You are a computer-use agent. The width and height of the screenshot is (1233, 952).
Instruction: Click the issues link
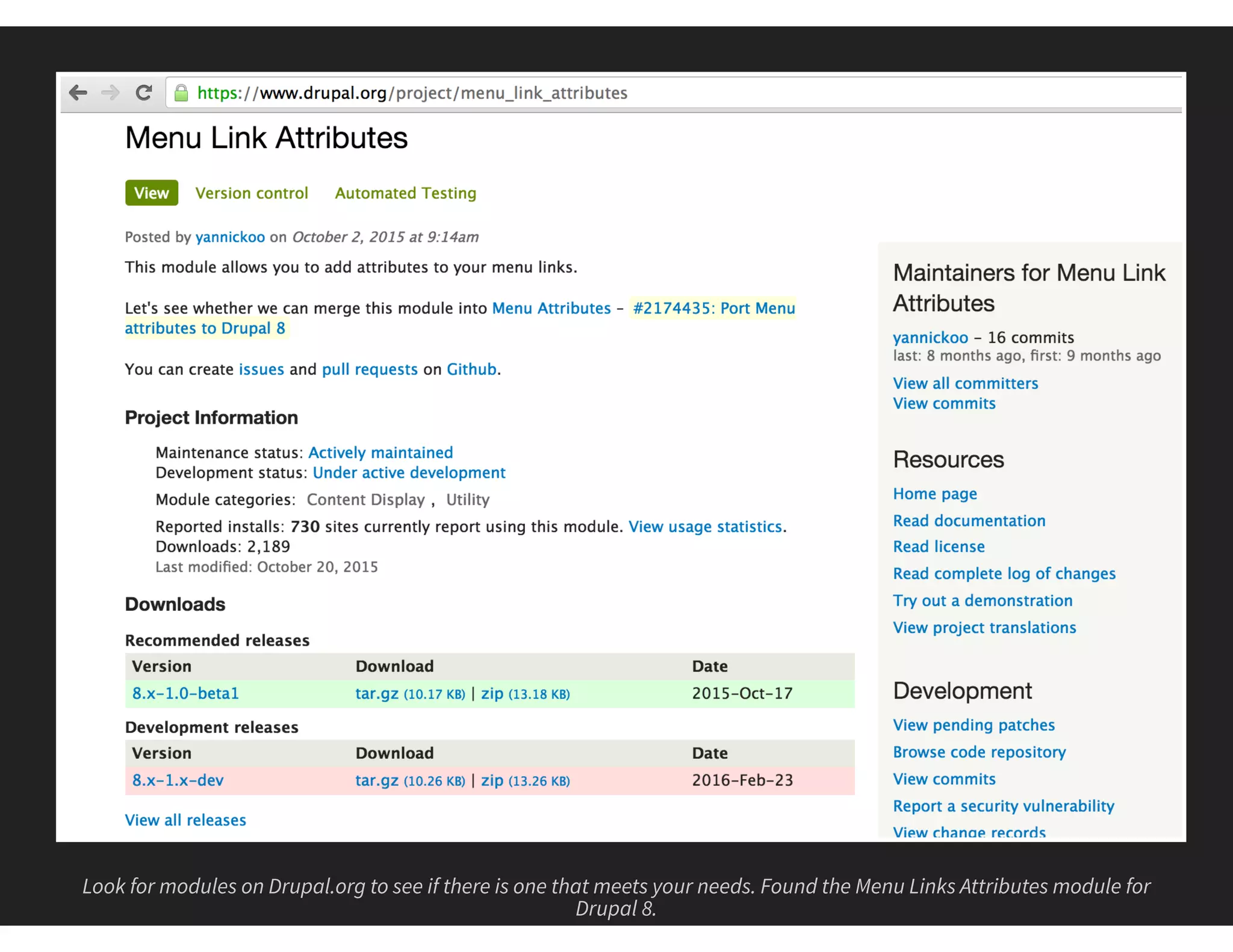pos(261,369)
